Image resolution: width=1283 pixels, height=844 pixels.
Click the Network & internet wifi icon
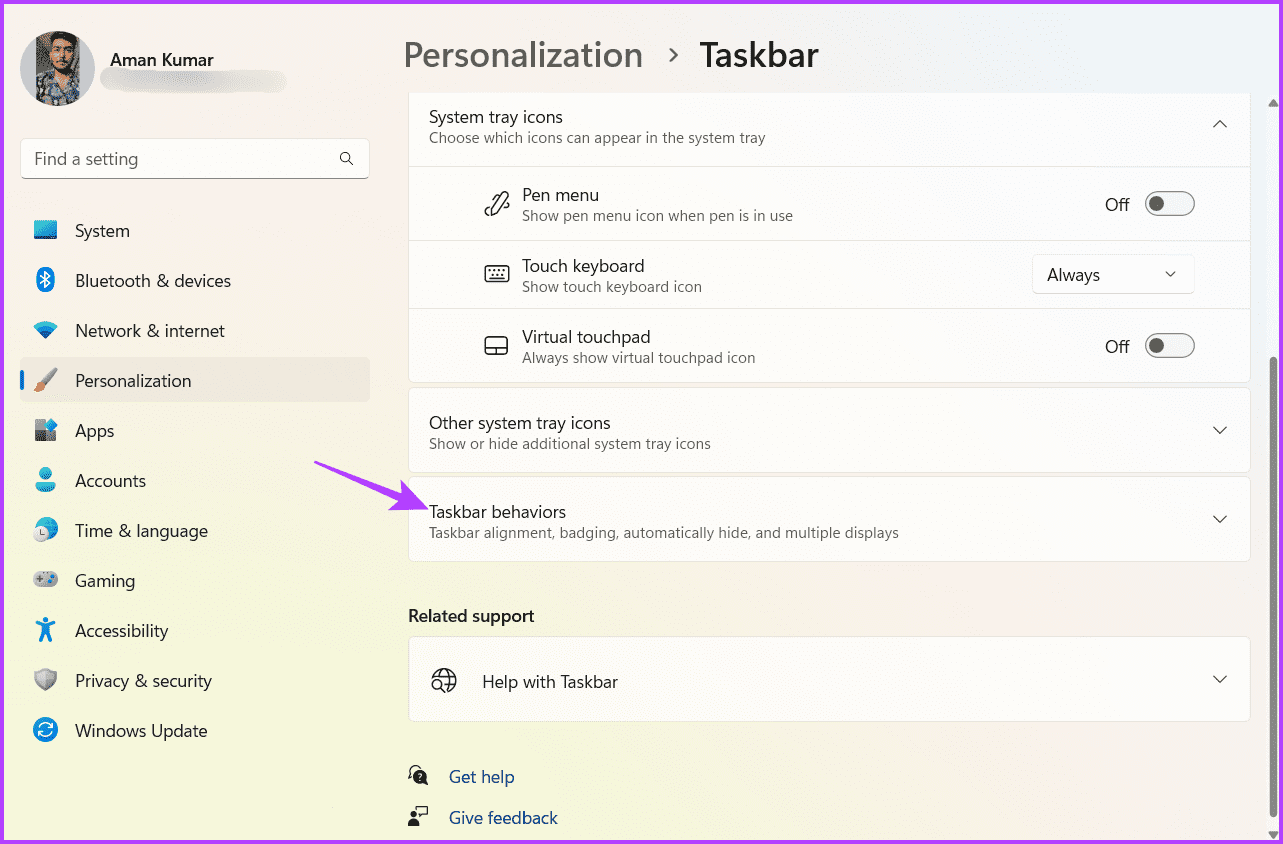point(45,331)
